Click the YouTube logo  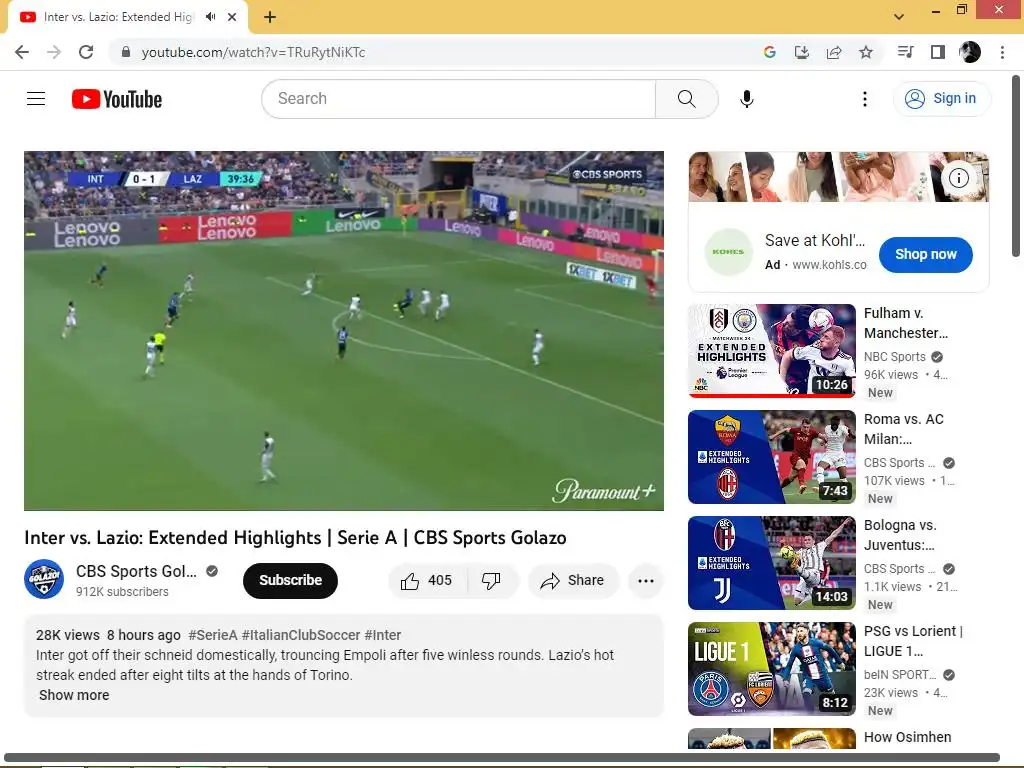click(117, 99)
